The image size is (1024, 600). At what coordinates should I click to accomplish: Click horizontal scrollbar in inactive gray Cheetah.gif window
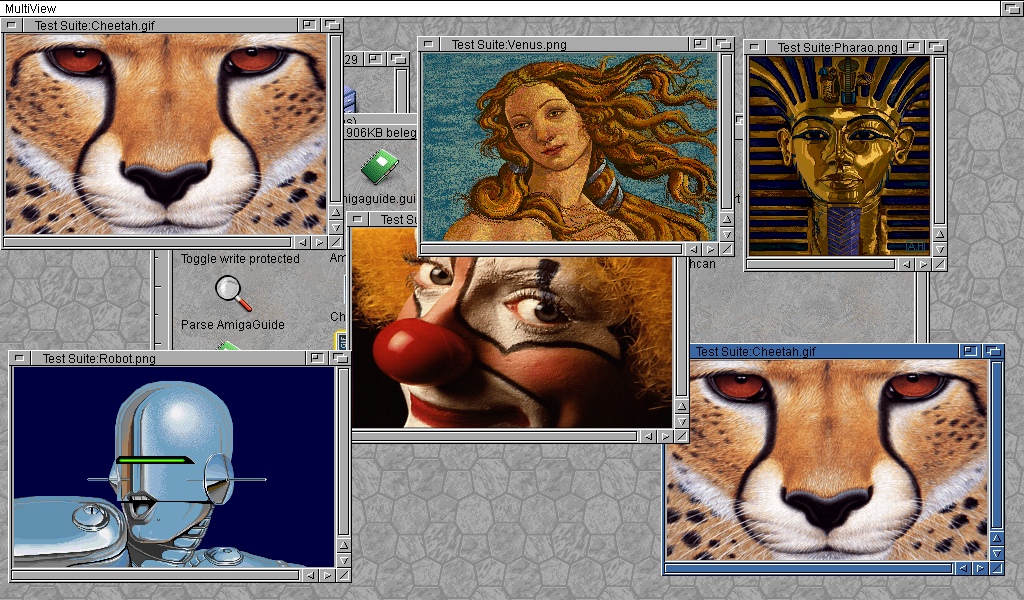148,242
